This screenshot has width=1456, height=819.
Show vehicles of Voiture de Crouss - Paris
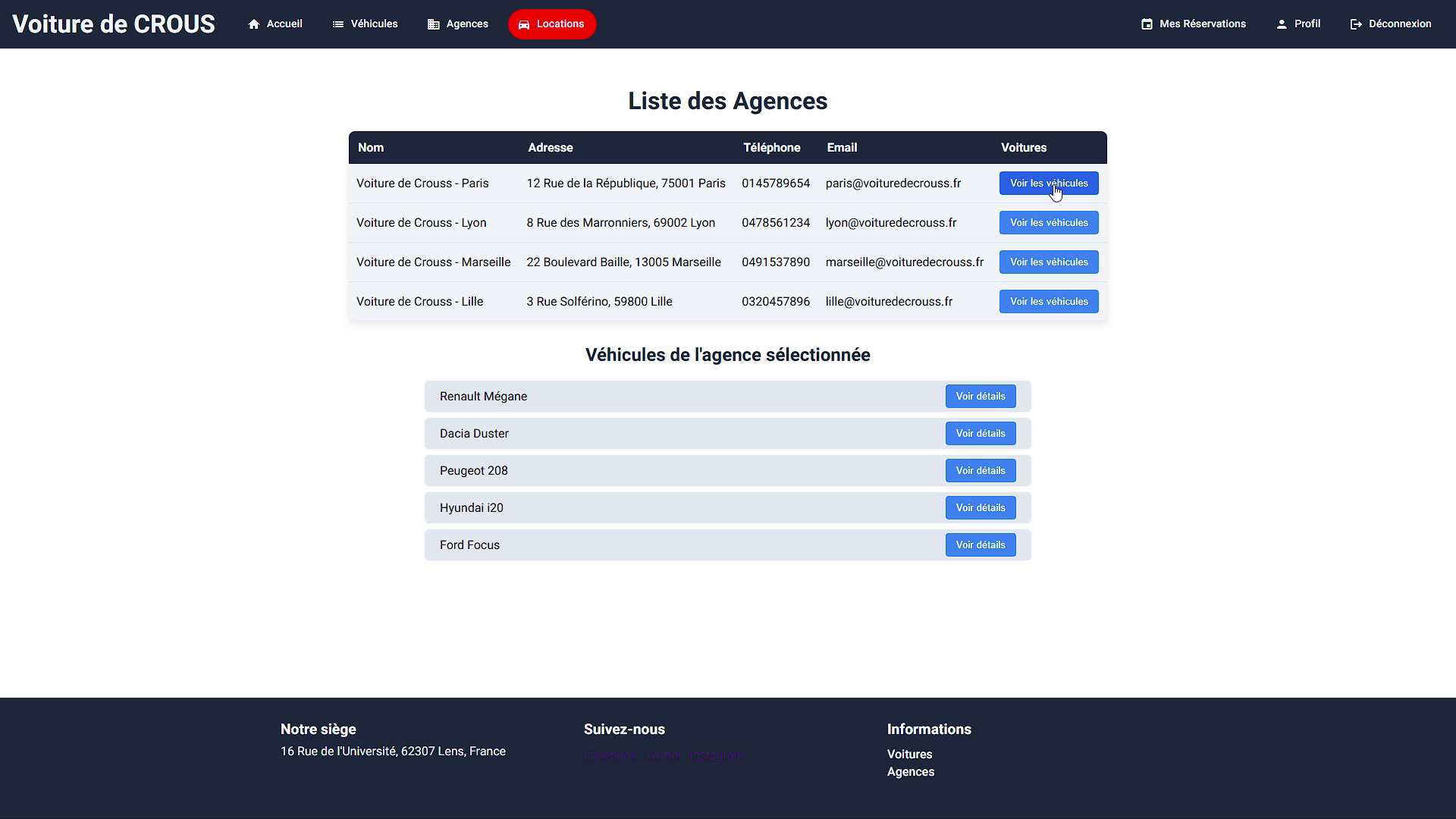pos(1048,183)
